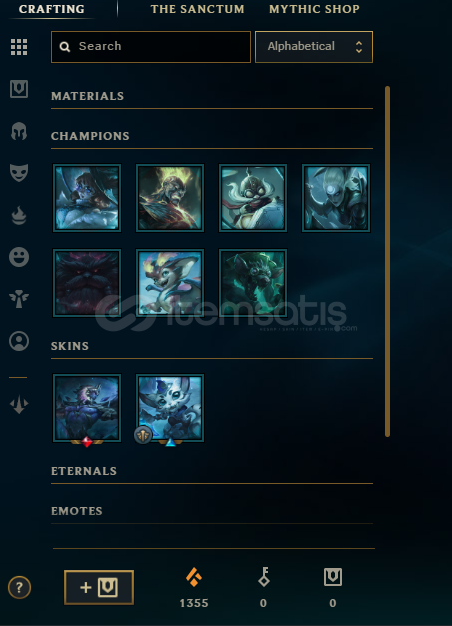Open the help question mark button
This screenshot has height=626, width=452.
pyautogui.click(x=19, y=587)
